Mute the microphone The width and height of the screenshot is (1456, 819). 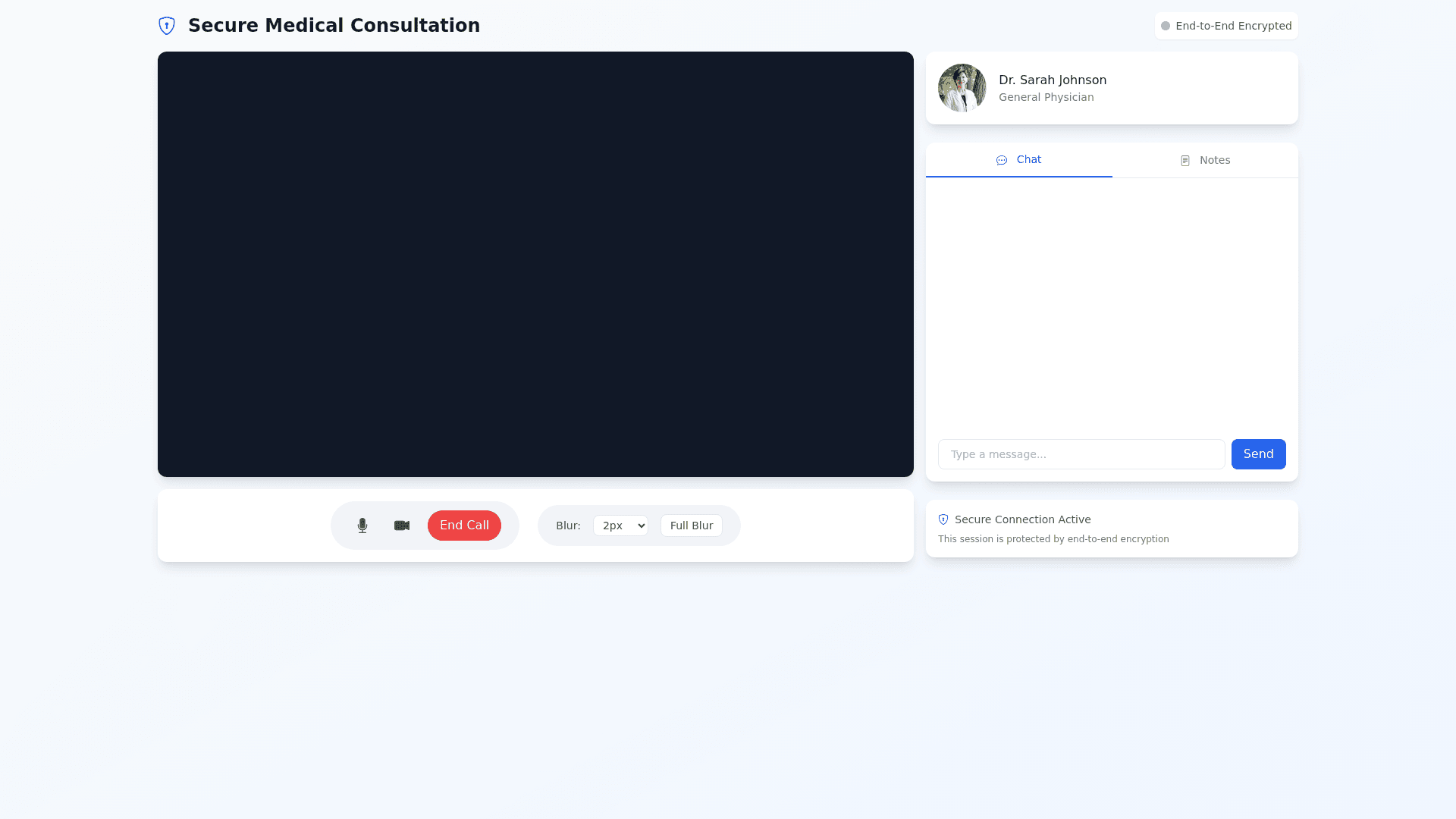[x=362, y=526]
